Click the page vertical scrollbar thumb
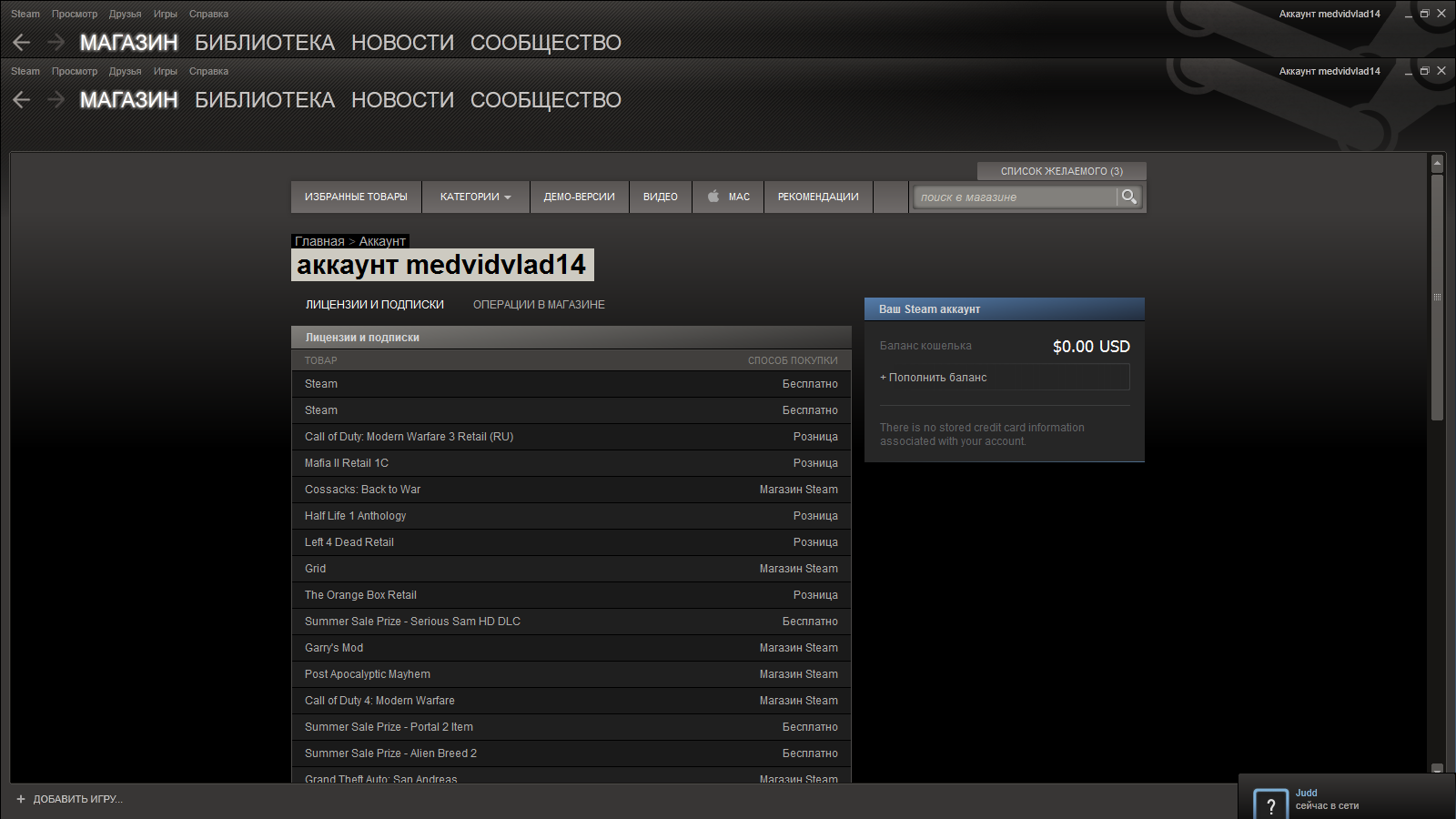Screen dimensions: 1456x819 click(x=1438, y=298)
